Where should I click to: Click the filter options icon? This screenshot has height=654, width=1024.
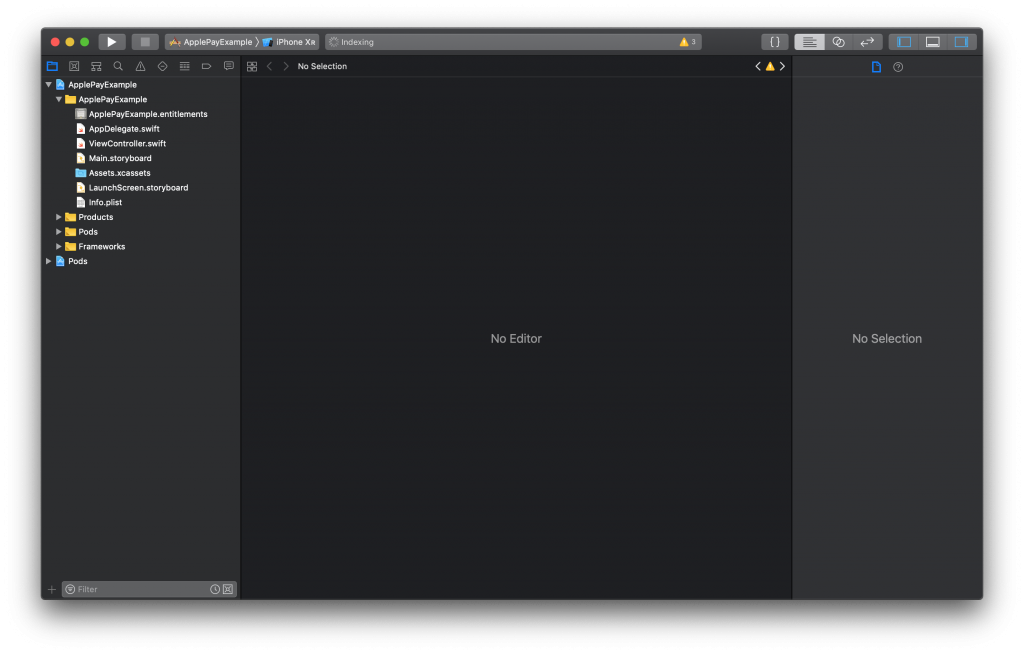(x=70, y=589)
